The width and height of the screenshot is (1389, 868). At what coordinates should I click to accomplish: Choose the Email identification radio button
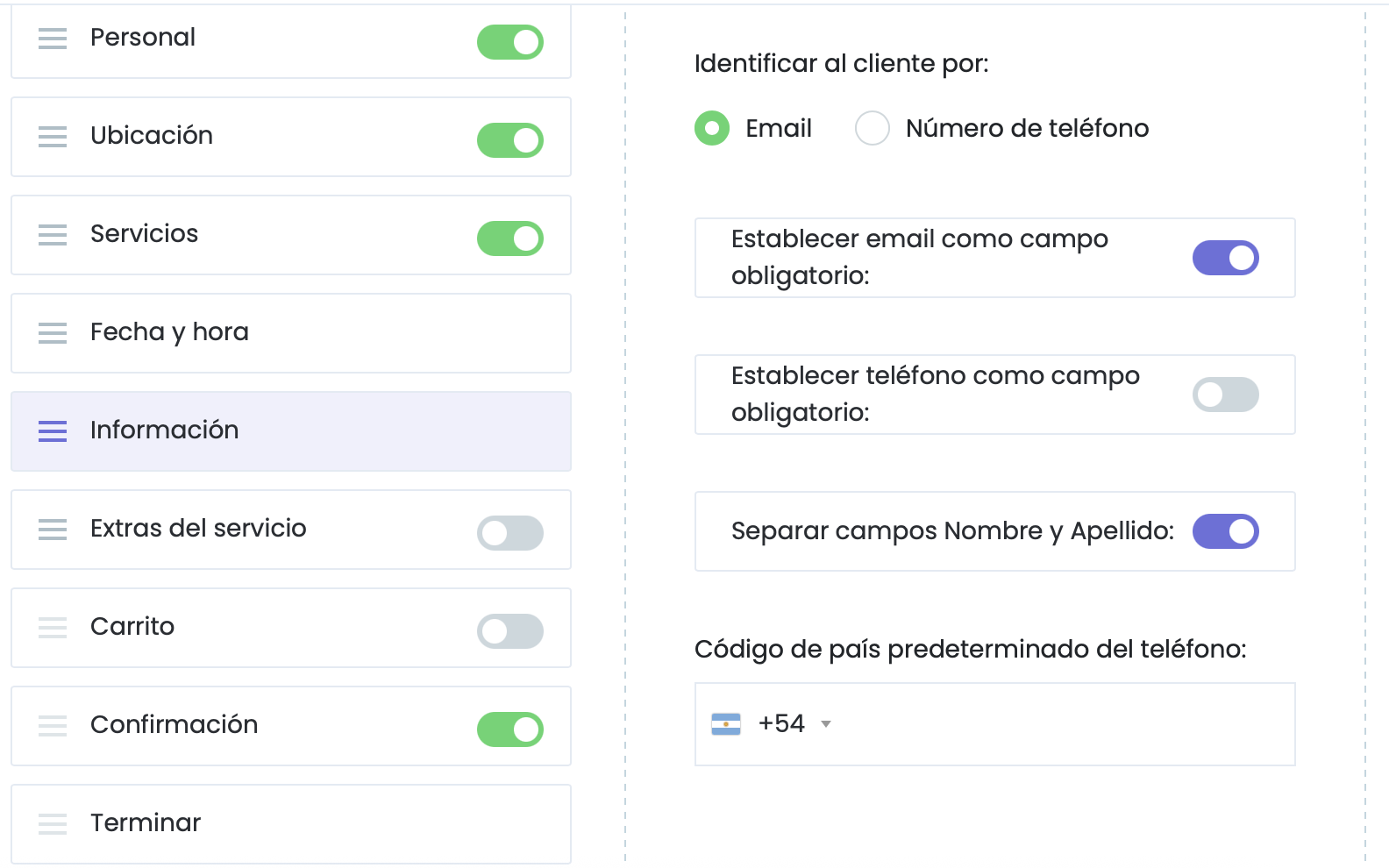(x=712, y=128)
